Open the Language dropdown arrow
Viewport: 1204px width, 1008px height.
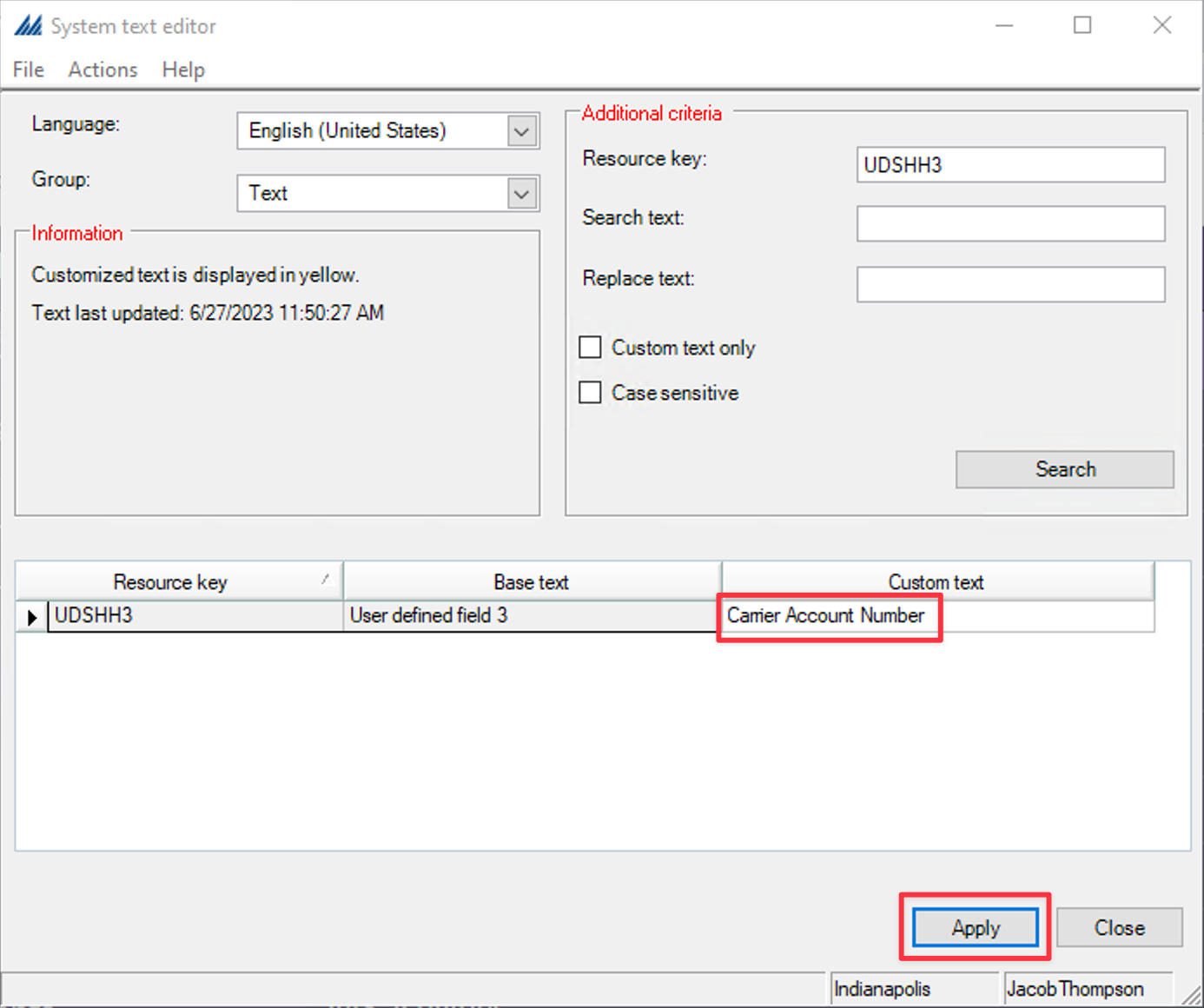tap(520, 130)
